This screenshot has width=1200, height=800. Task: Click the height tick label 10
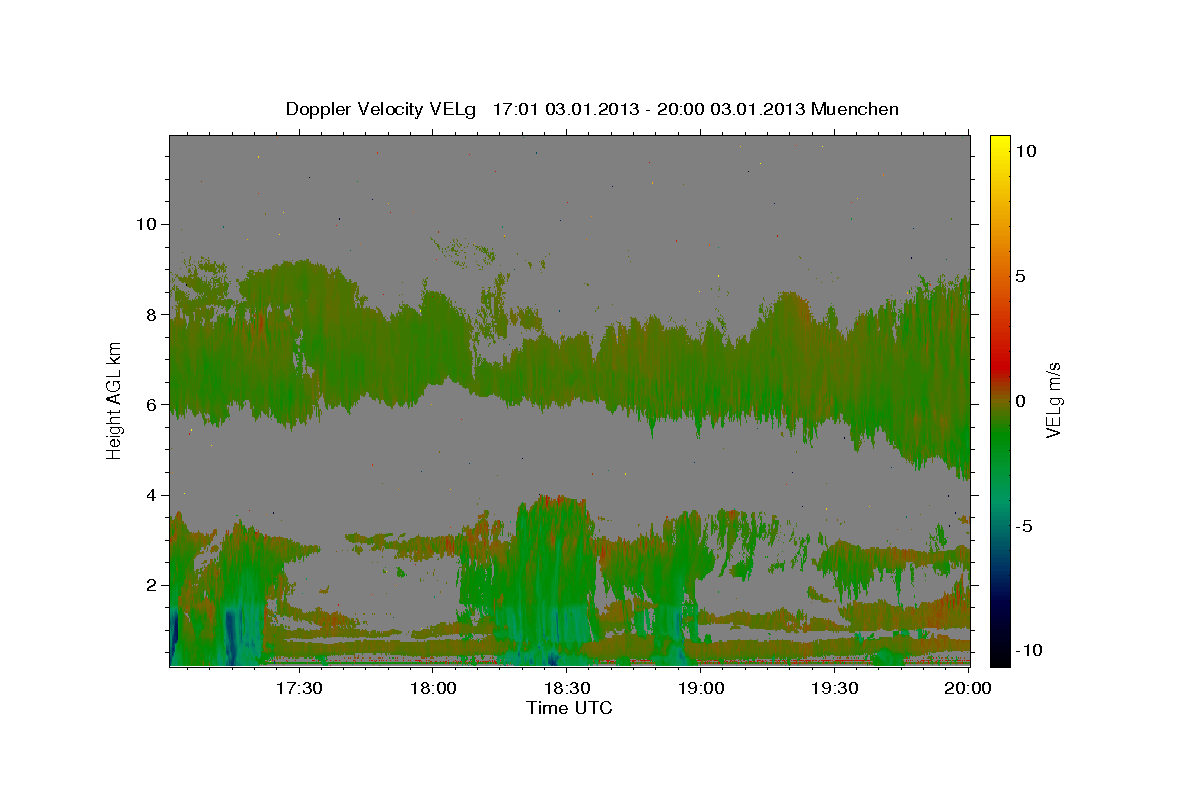(145, 224)
